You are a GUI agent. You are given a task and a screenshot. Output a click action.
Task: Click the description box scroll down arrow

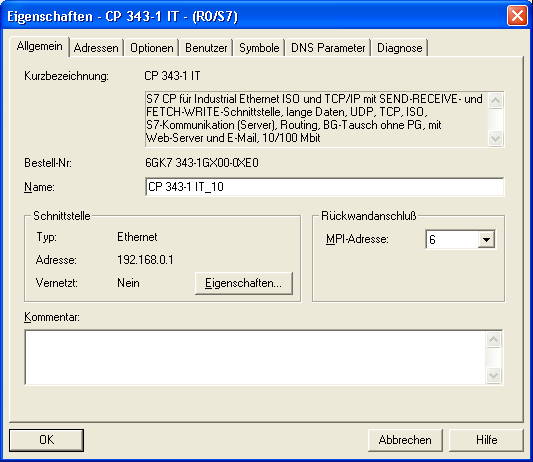click(495, 138)
